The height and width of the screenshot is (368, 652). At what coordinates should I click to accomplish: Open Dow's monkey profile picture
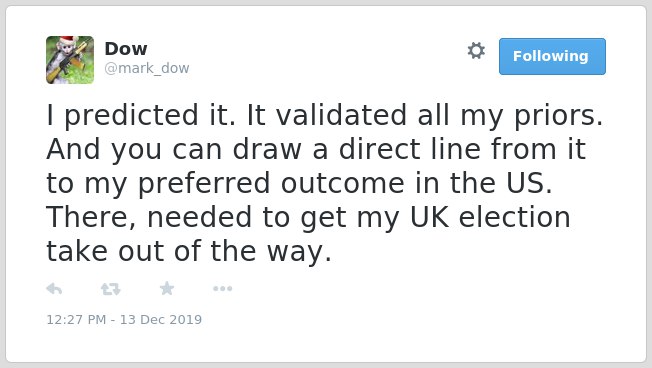(x=70, y=60)
